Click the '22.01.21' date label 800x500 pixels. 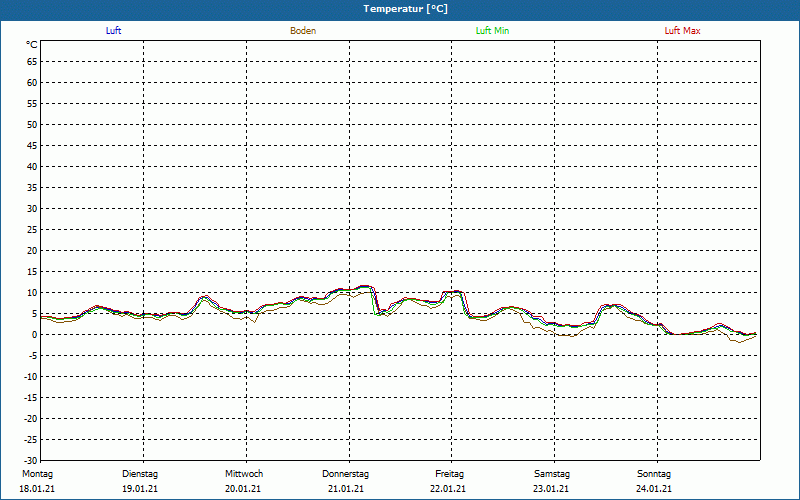click(448, 489)
